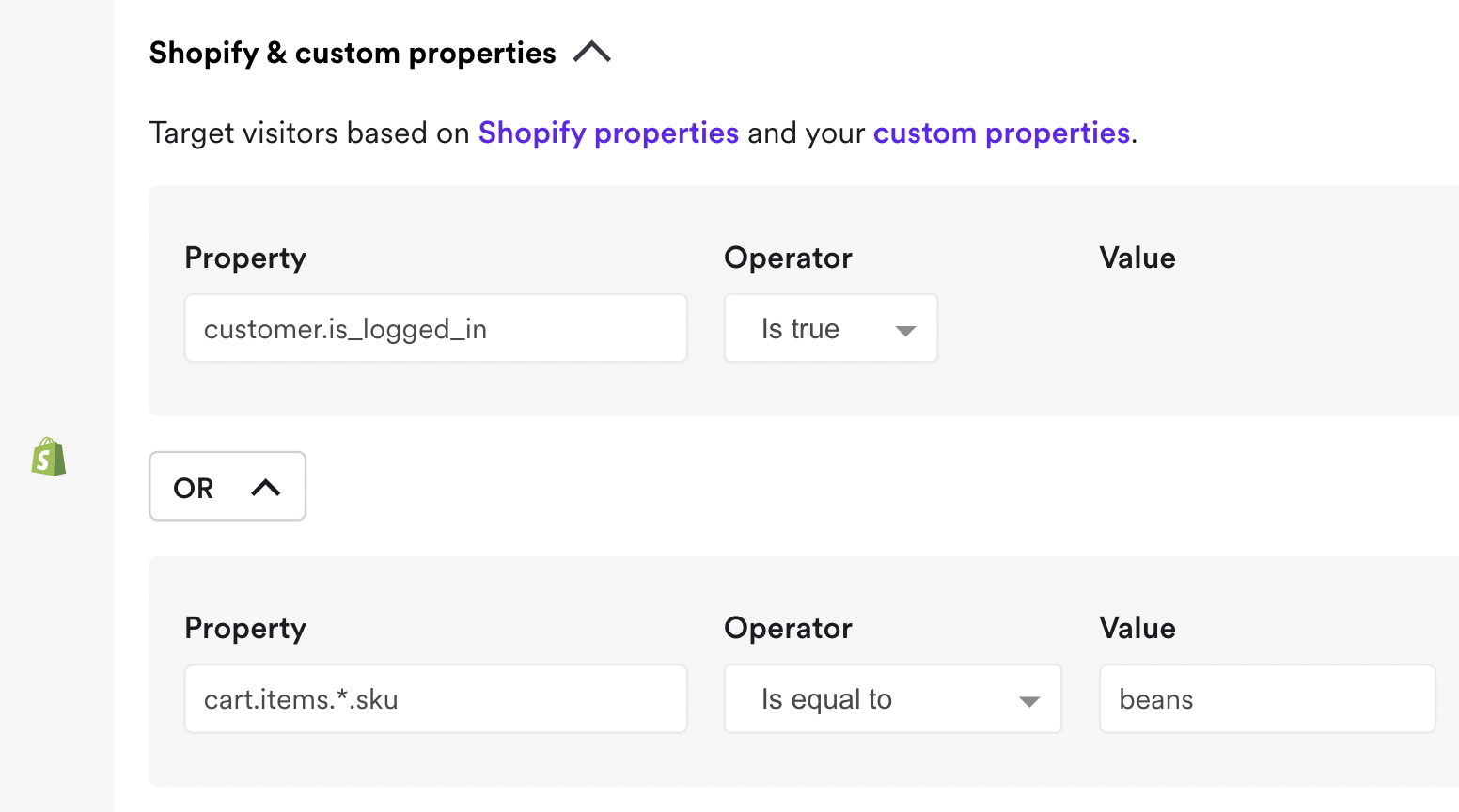Click "Value" label in the first condition row

(1137, 258)
